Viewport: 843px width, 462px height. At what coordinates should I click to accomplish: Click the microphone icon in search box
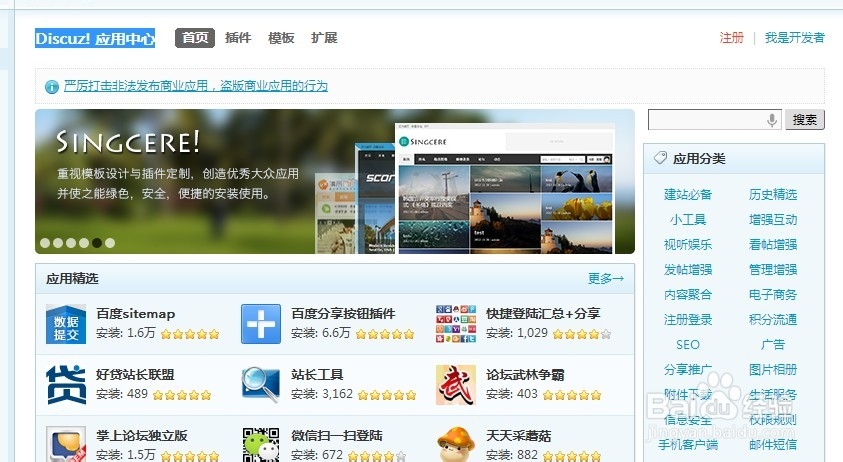(x=772, y=119)
